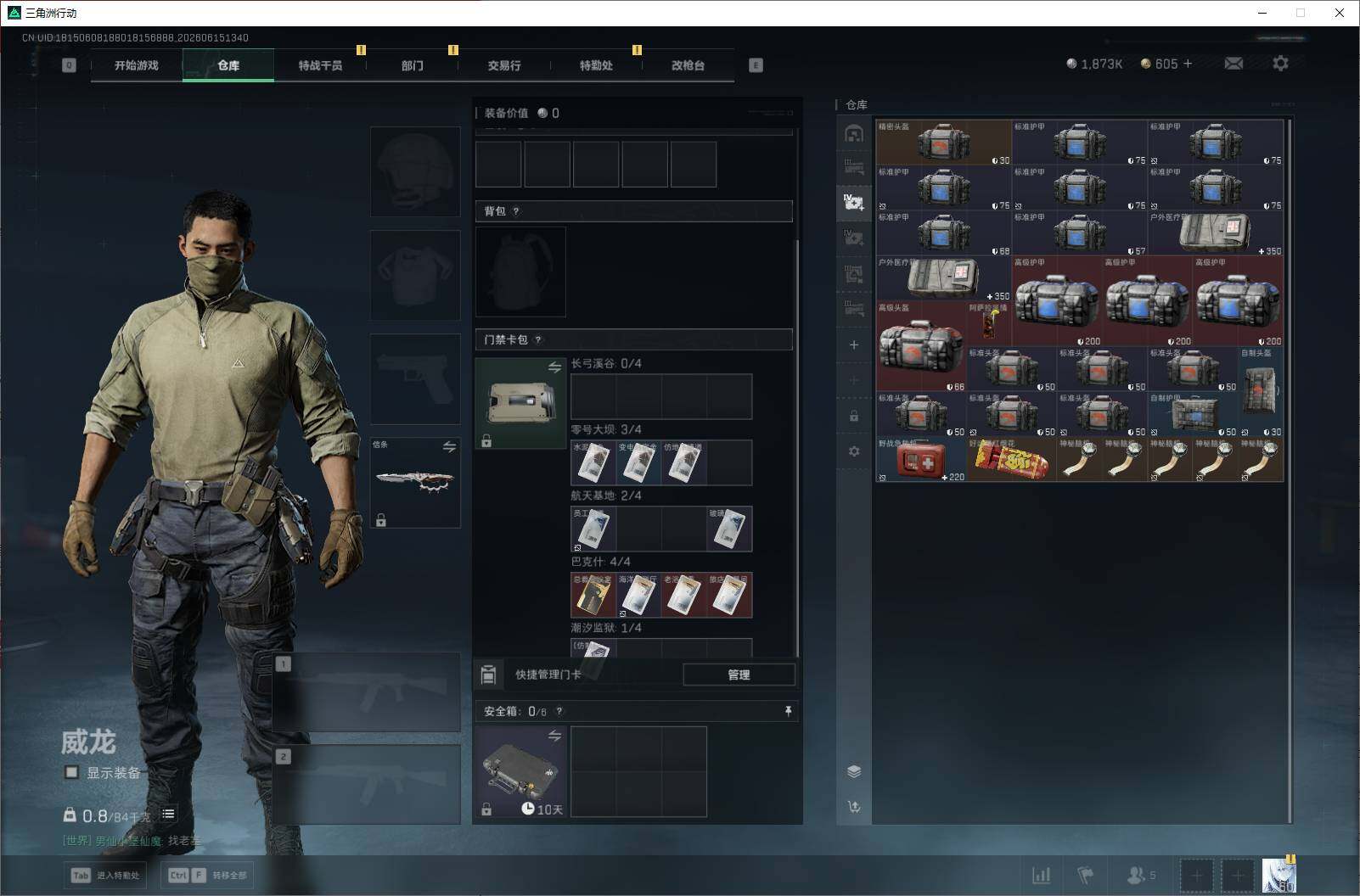Viewport: 1360px width, 896px height.
Task: Click the empty helmet equipment slot
Action: tap(415, 171)
